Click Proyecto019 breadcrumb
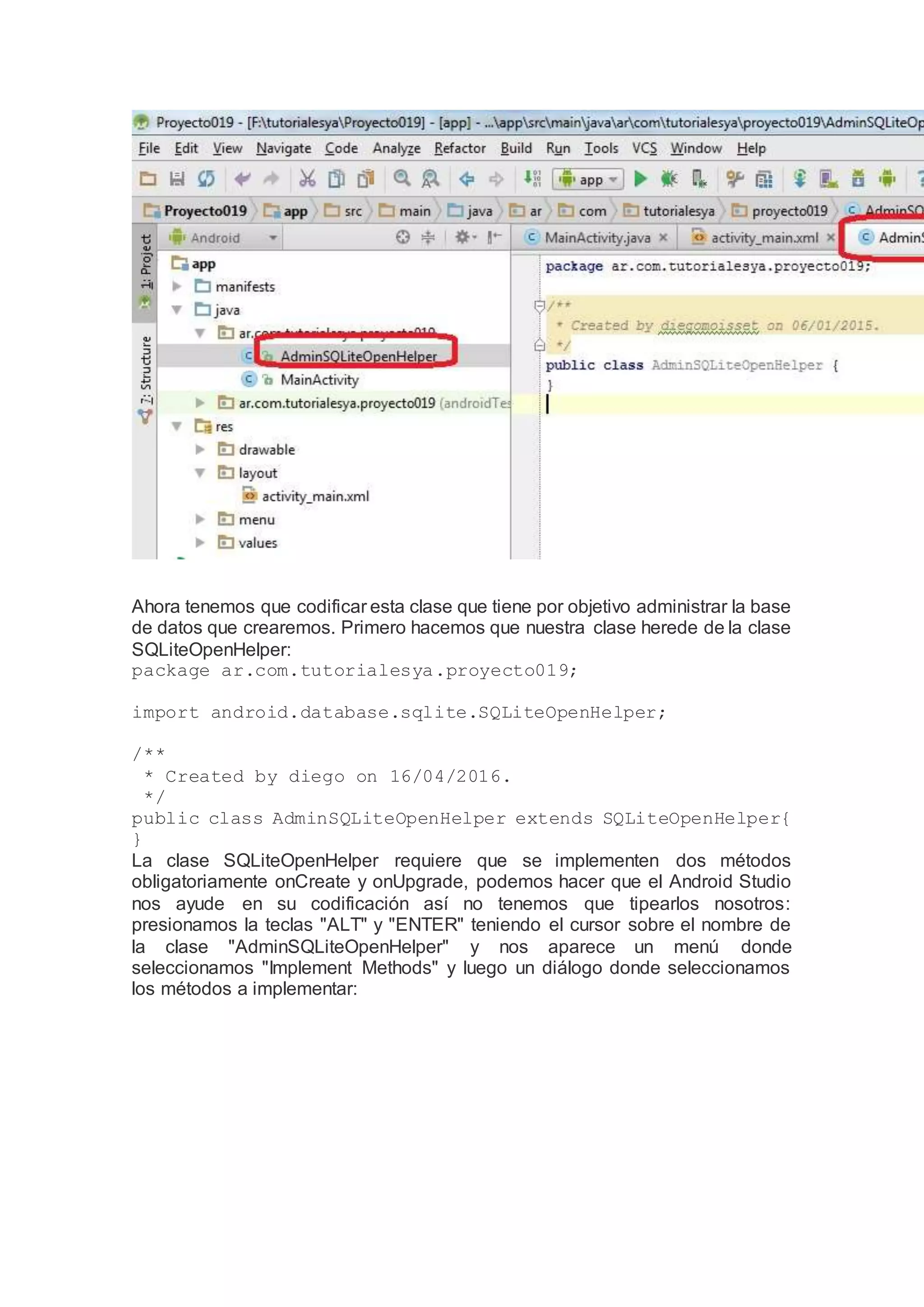 click(x=195, y=211)
